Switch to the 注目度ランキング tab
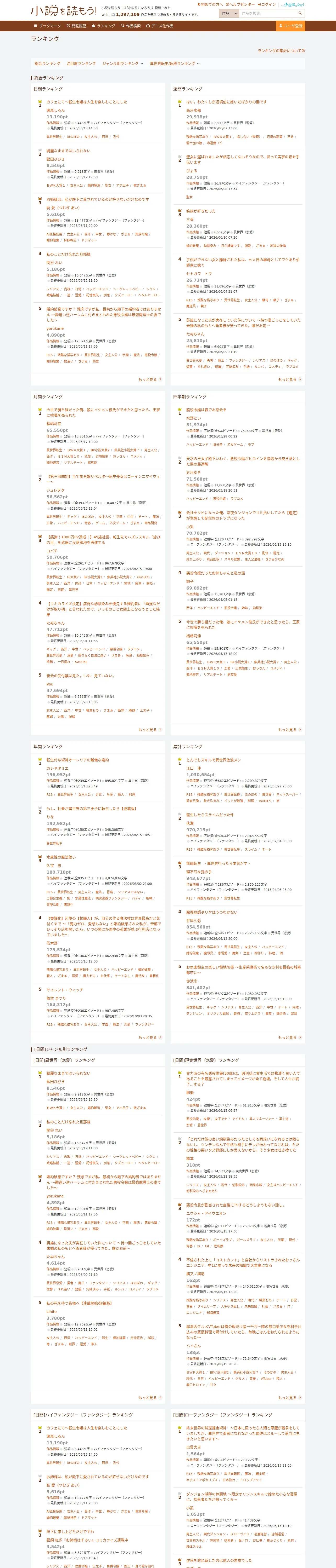This screenshot has height=1568, width=336. (81, 63)
